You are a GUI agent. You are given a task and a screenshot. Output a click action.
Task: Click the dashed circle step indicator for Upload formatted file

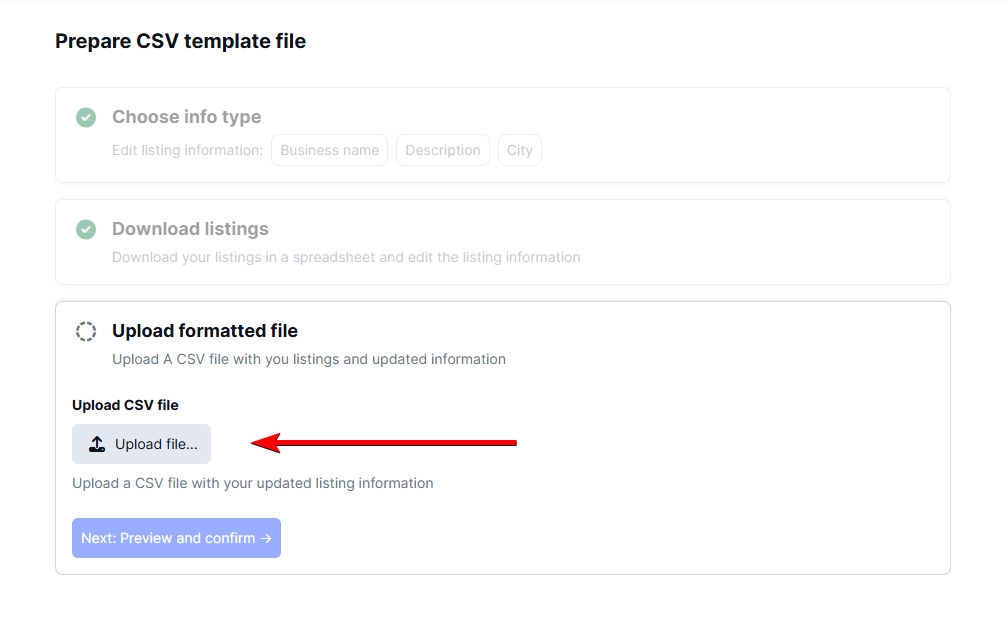[86, 331]
